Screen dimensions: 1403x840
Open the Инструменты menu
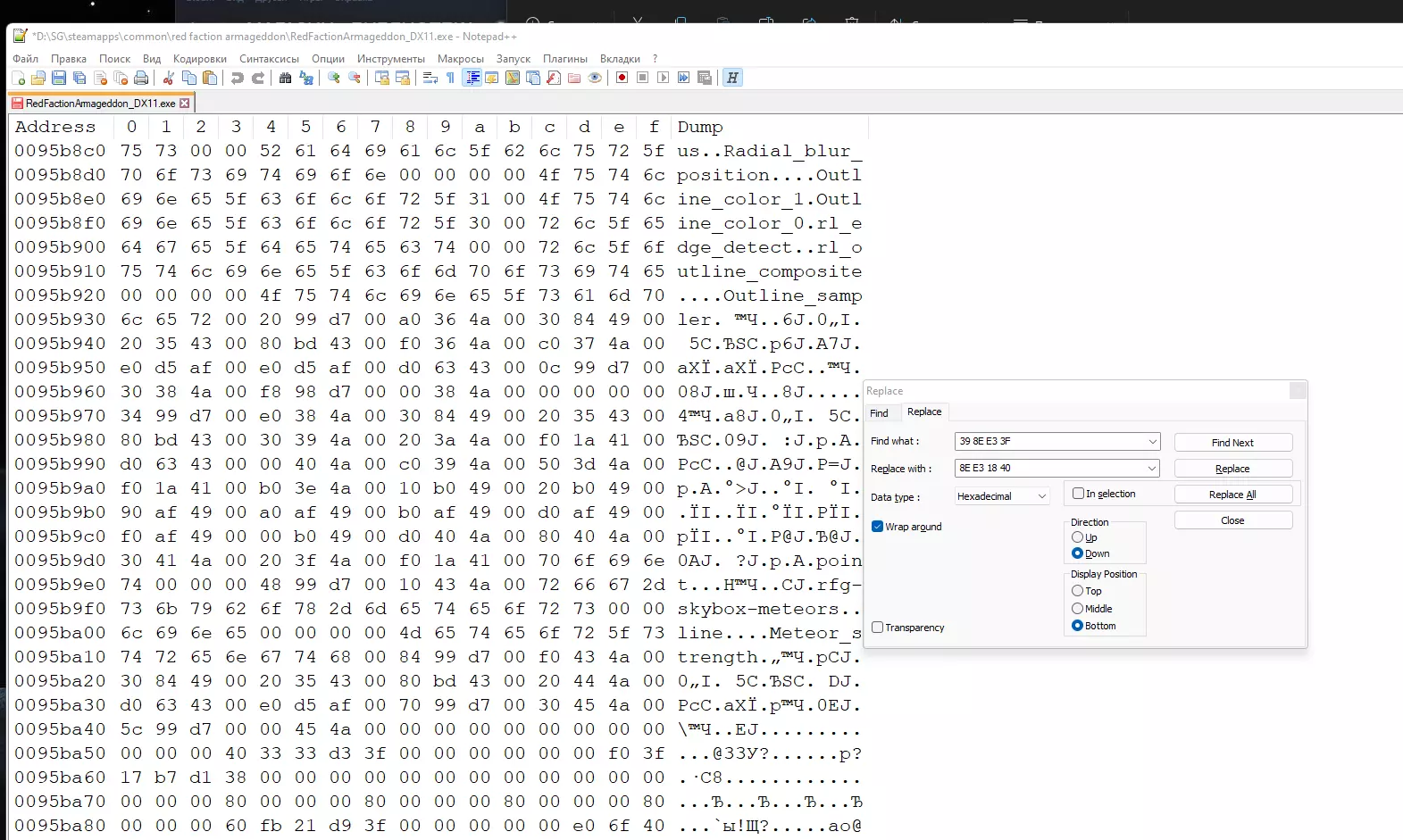(391, 59)
